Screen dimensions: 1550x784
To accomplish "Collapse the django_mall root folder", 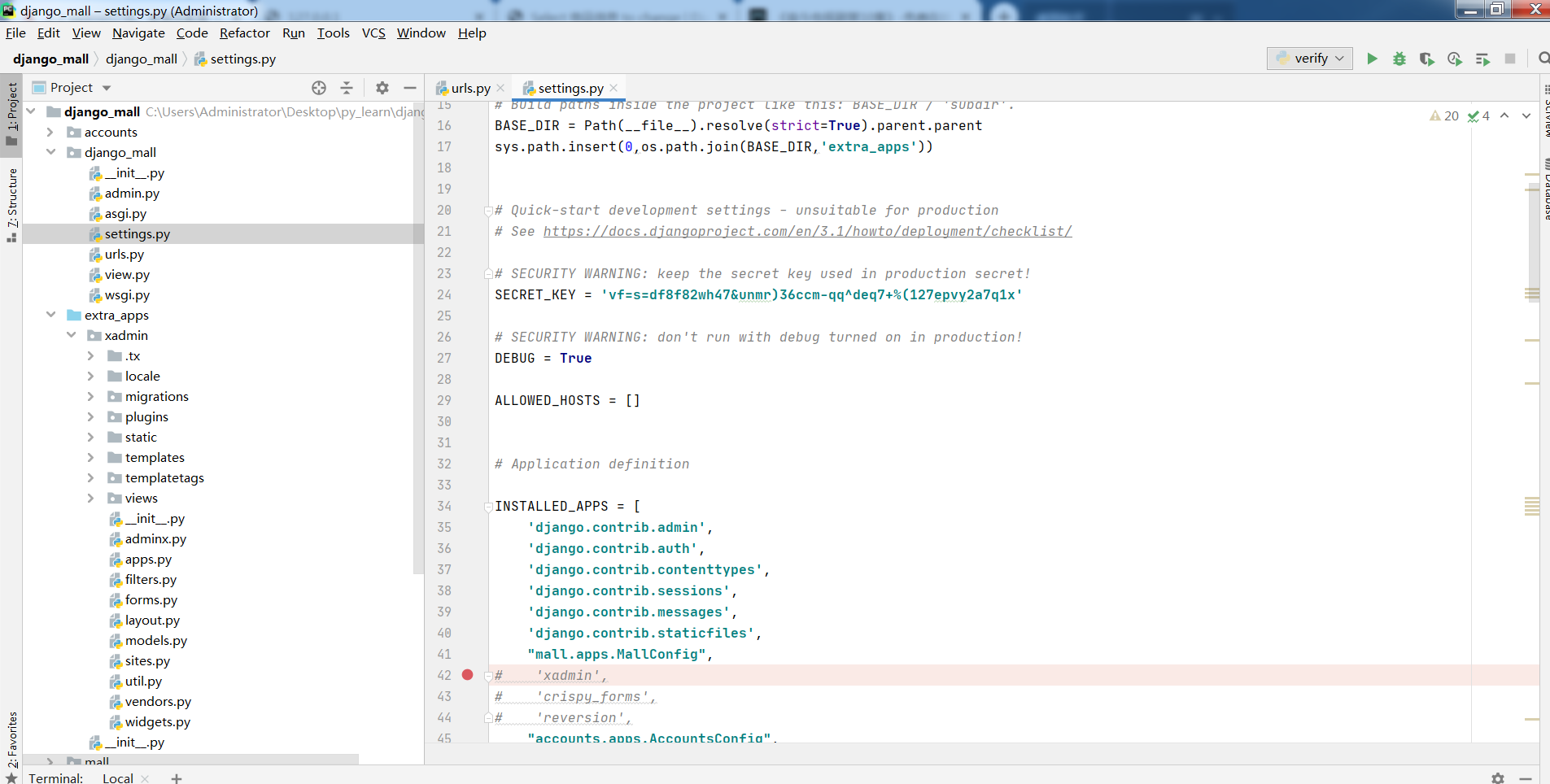I will [31, 111].
